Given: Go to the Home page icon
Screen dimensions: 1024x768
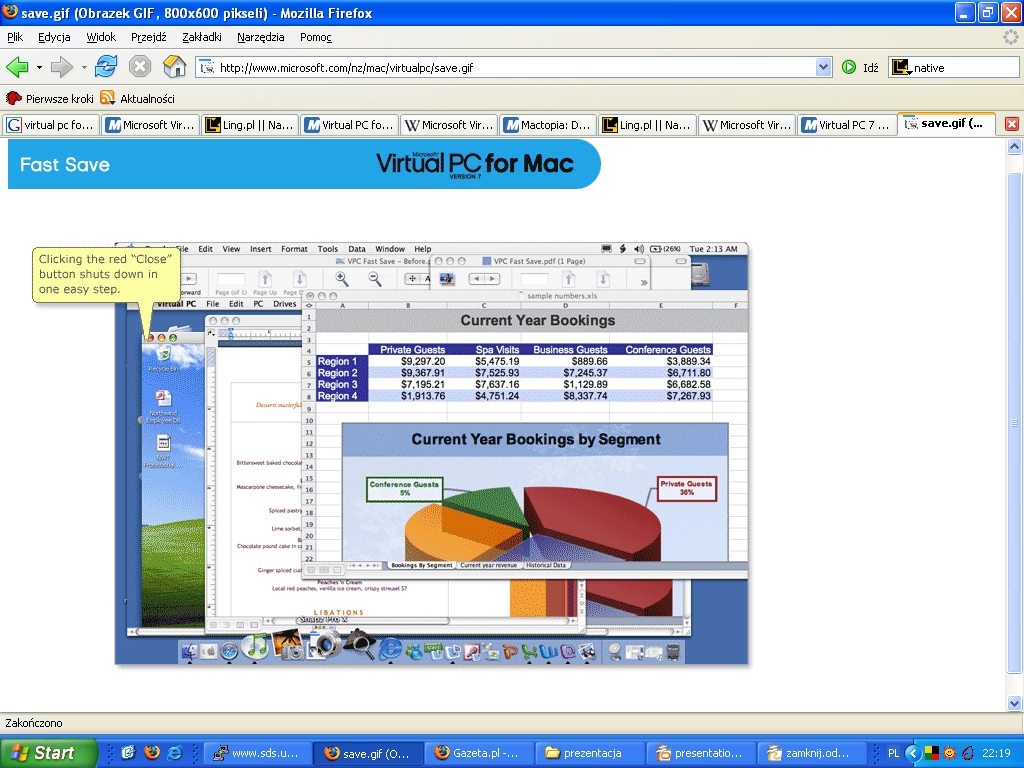Looking at the screenshot, I should click(174, 67).
